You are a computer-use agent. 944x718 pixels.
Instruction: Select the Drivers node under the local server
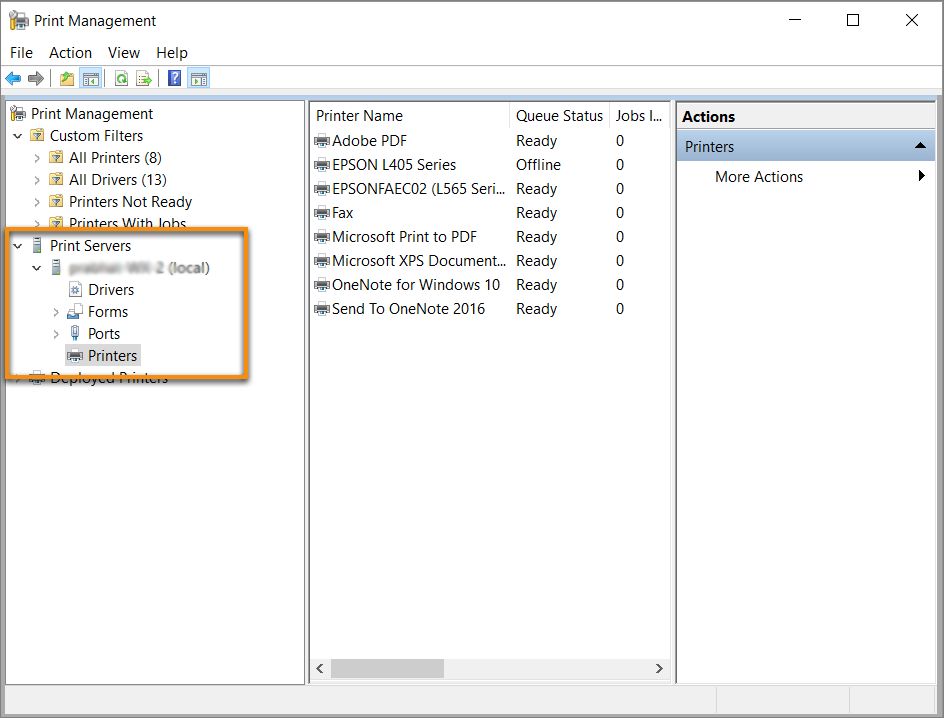tap(110, 289)
